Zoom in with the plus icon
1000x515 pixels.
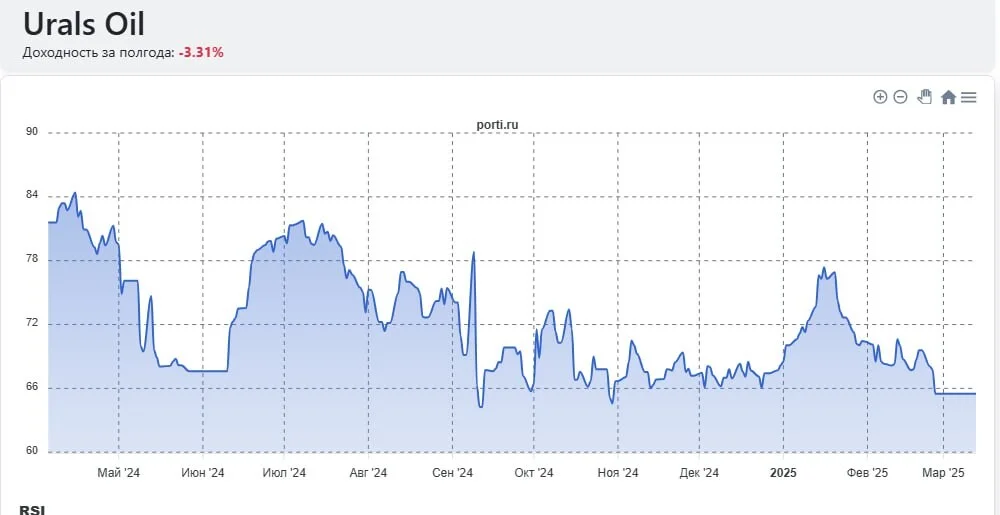coord(880,97)
